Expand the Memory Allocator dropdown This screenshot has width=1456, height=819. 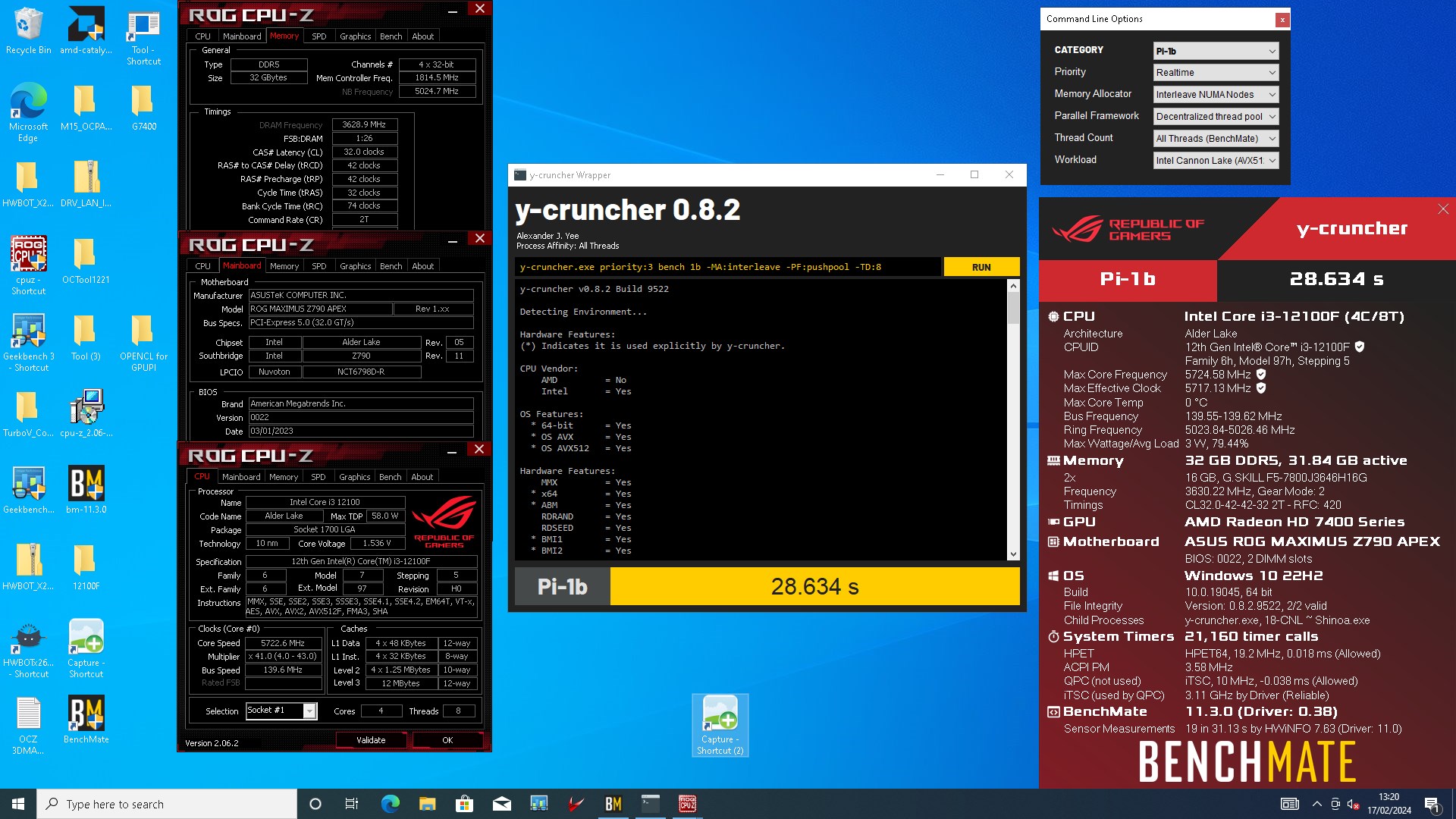point(1216,95)
